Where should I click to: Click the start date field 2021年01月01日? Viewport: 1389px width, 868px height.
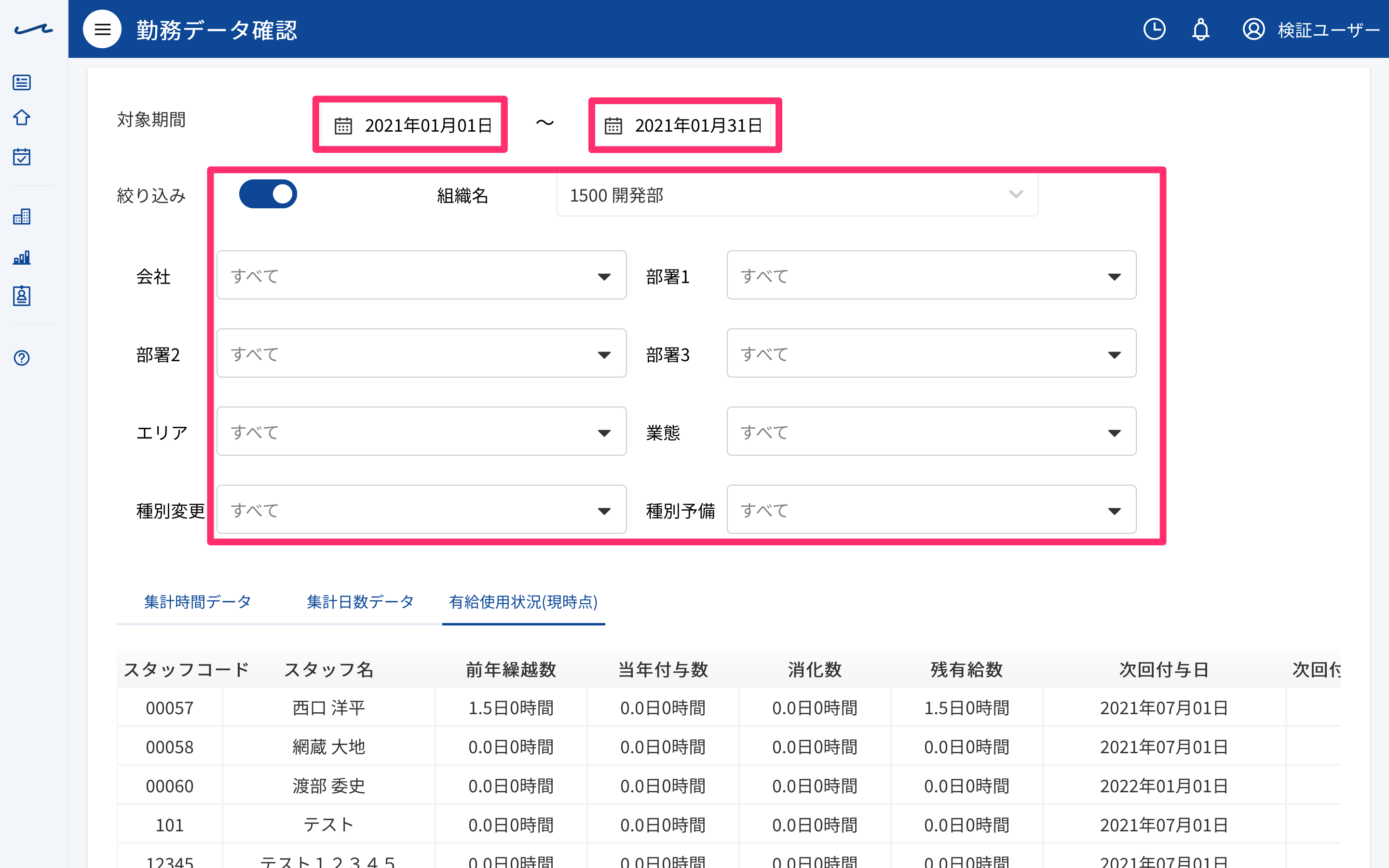[411, 125]
